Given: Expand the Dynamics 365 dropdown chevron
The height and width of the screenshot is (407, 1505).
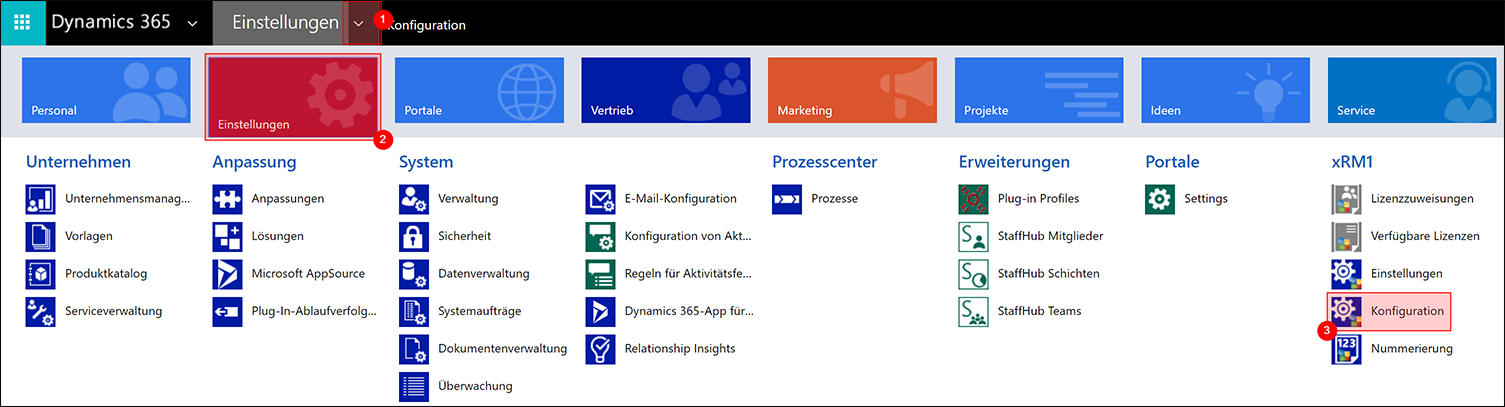Looking at the screenshot, I should click(193, 23).
